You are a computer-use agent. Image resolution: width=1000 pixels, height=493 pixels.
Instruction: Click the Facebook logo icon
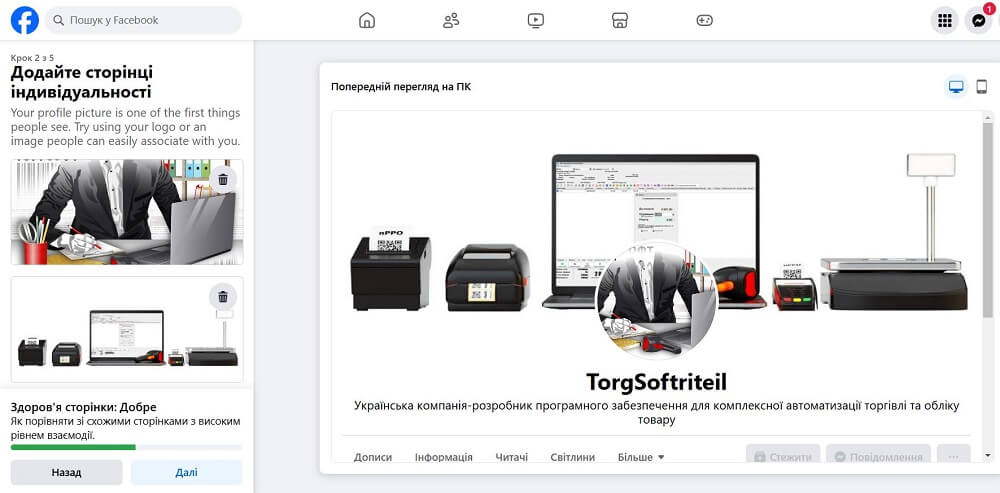pos(24,20)
